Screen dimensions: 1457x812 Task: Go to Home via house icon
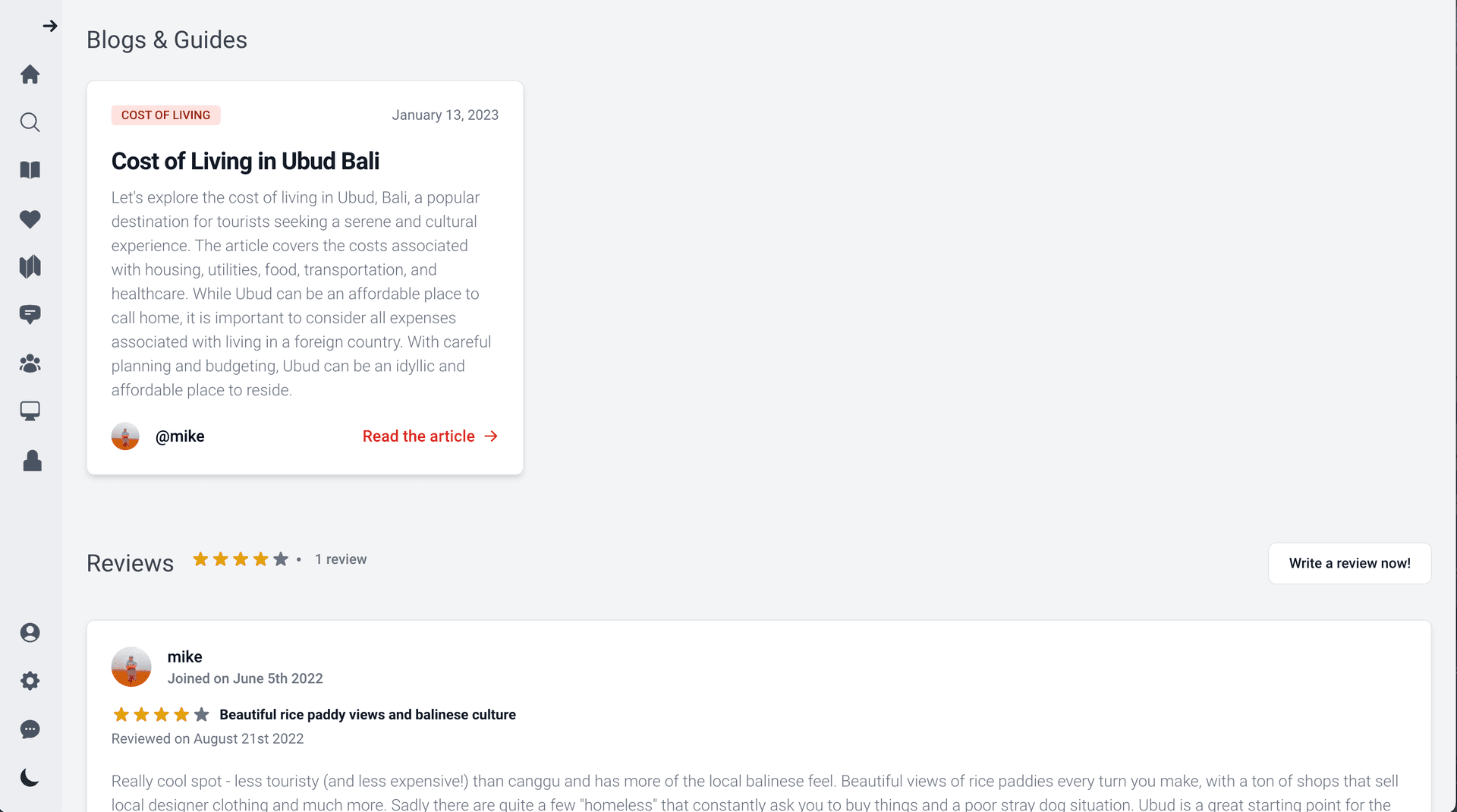pos(30,74)
